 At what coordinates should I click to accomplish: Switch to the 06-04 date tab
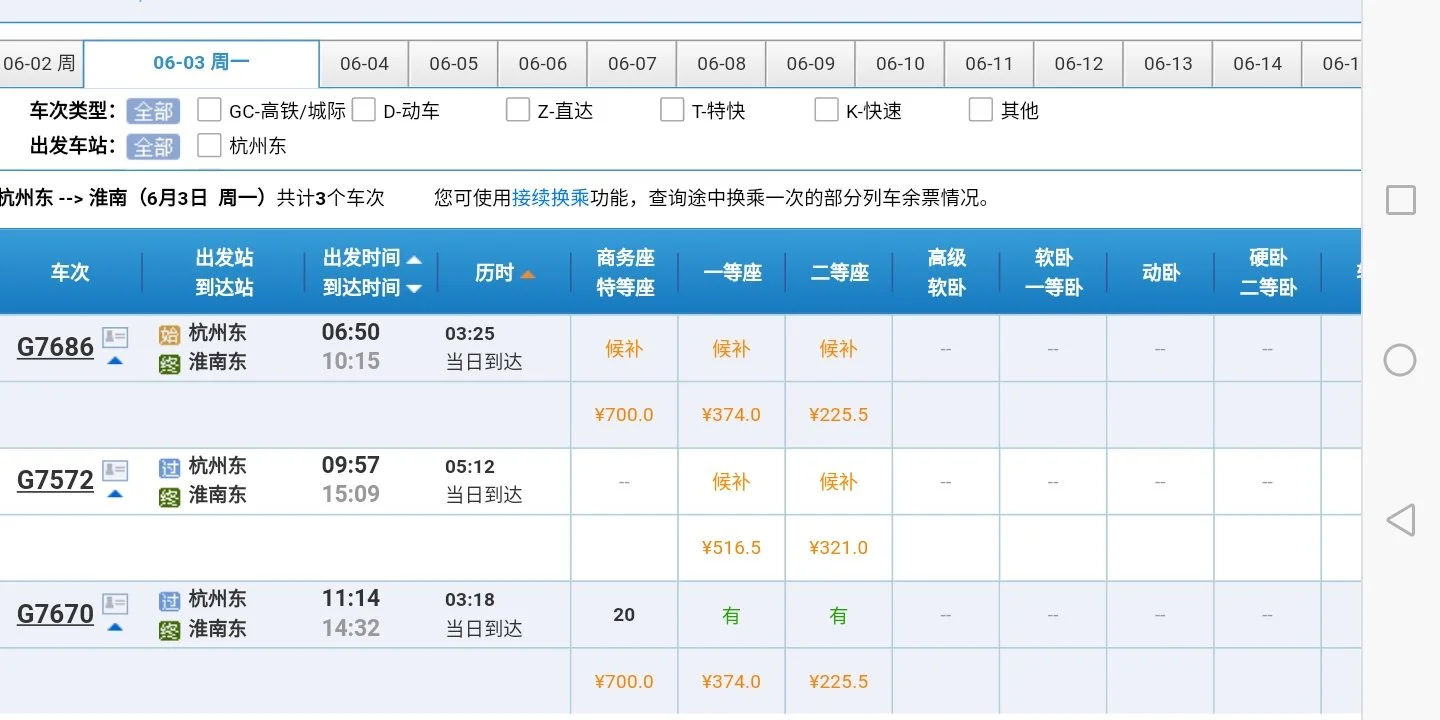364,63
